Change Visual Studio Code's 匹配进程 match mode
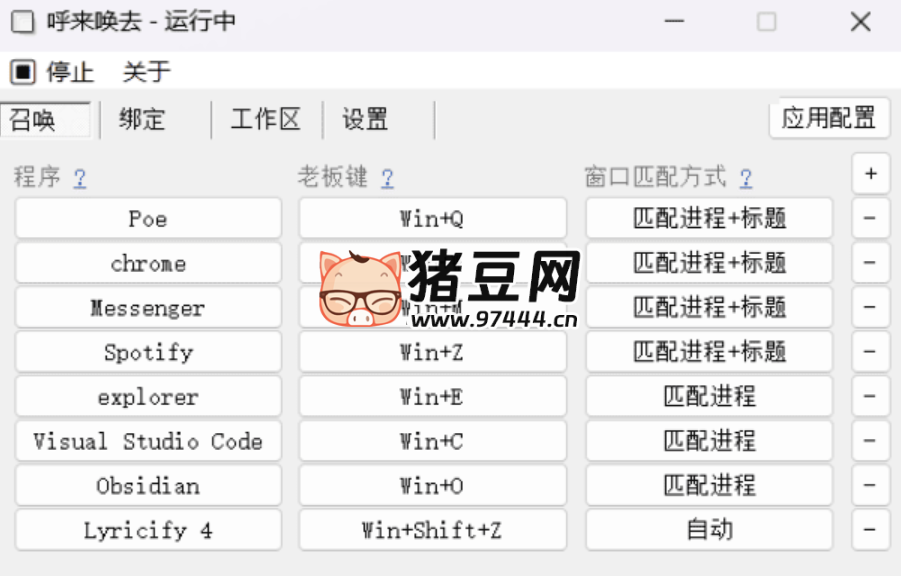The image size is (901, 576). pos(709,441)
